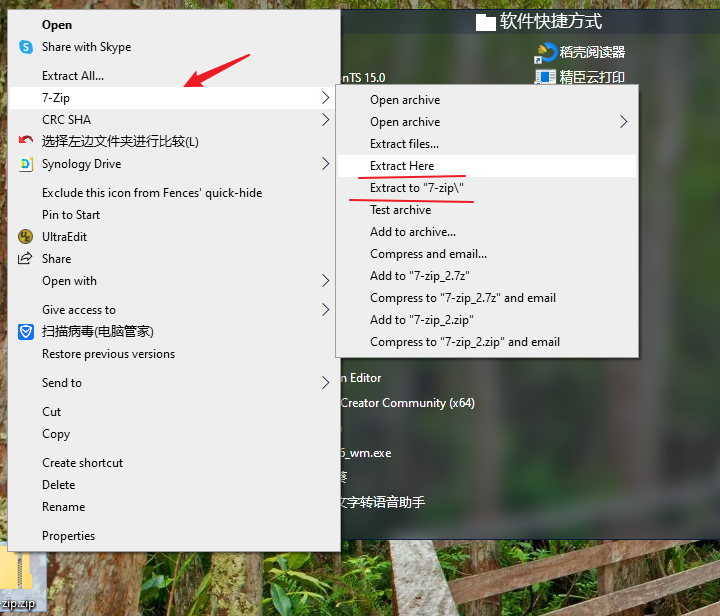
Task: Expand the Send to submenu arrow
Action: (326, 383)
